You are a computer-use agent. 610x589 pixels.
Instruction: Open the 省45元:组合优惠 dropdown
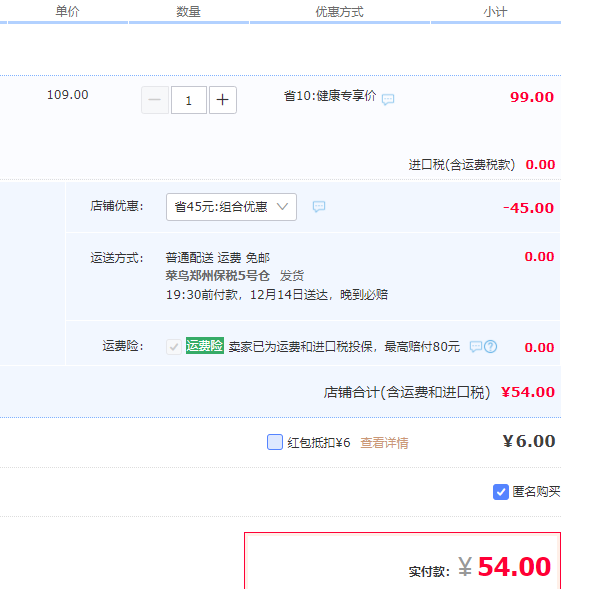click(231, 207)
